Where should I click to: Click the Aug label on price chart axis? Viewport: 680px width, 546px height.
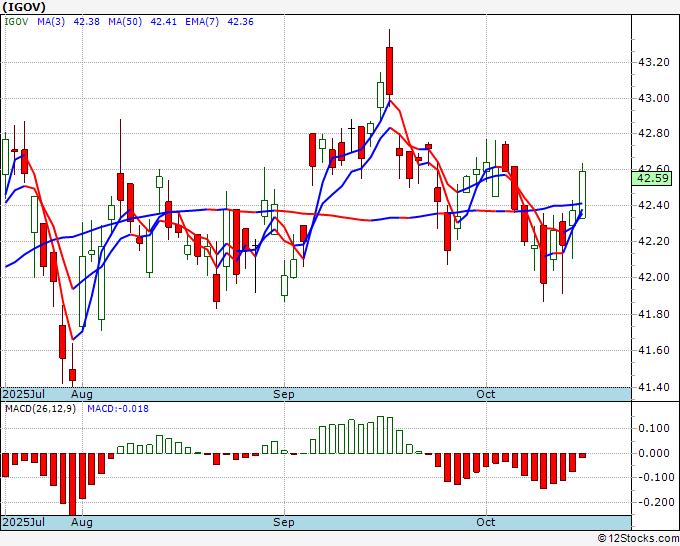click(x=82, y=394)
